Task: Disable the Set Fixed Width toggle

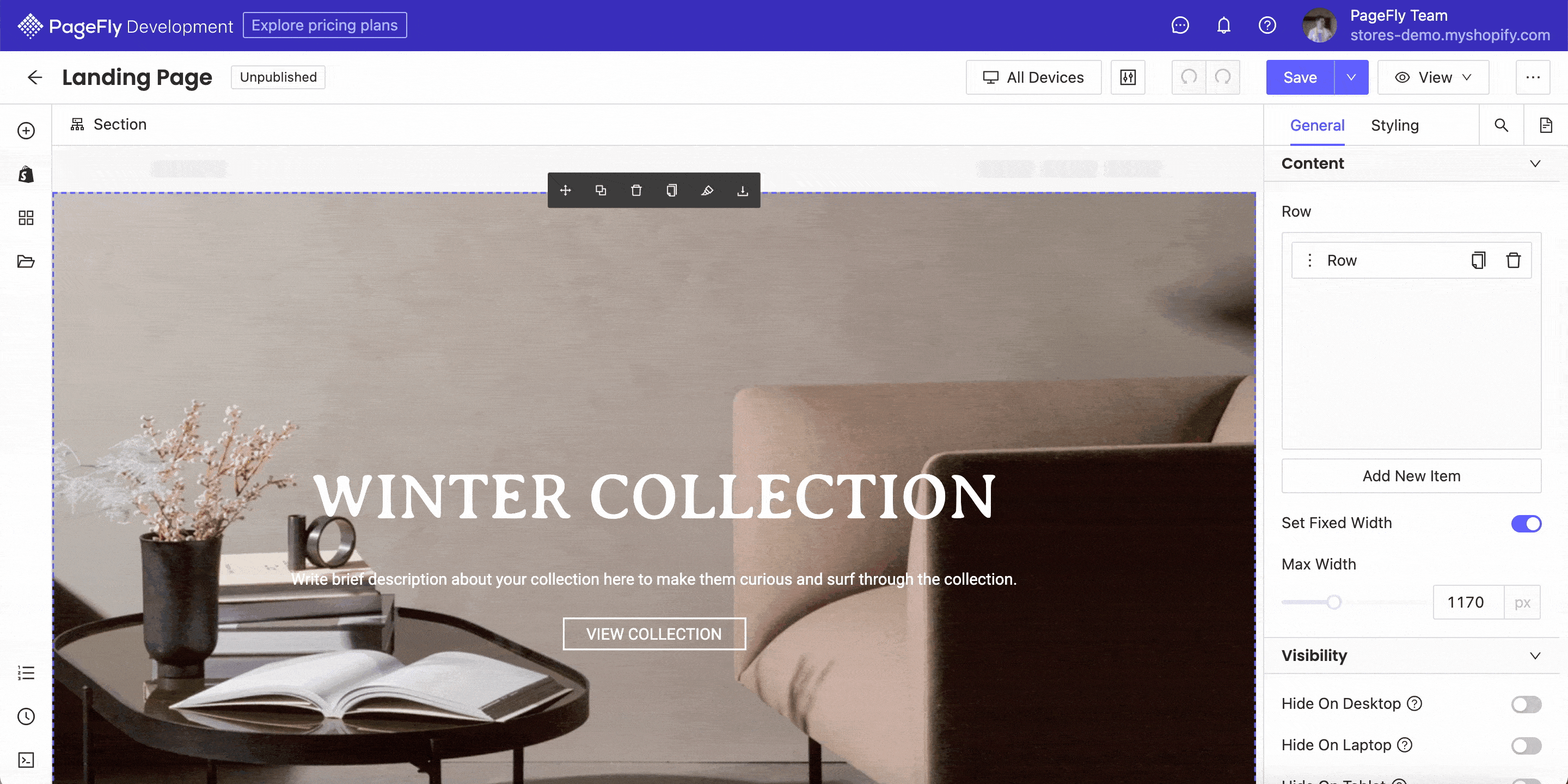Action: pyautogui.click(x=1526, y=523)
